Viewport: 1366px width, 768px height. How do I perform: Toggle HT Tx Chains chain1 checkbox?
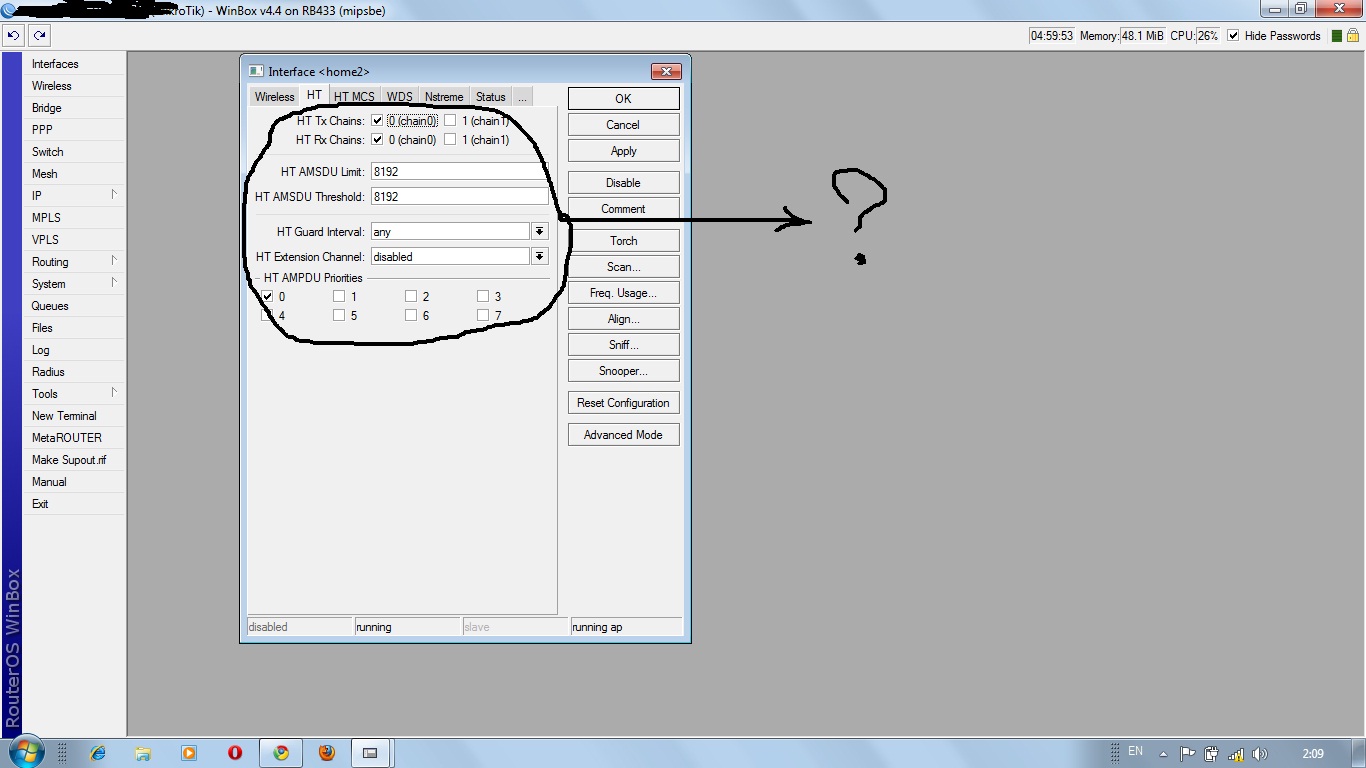pyautogui.click(x=450, y=121)
